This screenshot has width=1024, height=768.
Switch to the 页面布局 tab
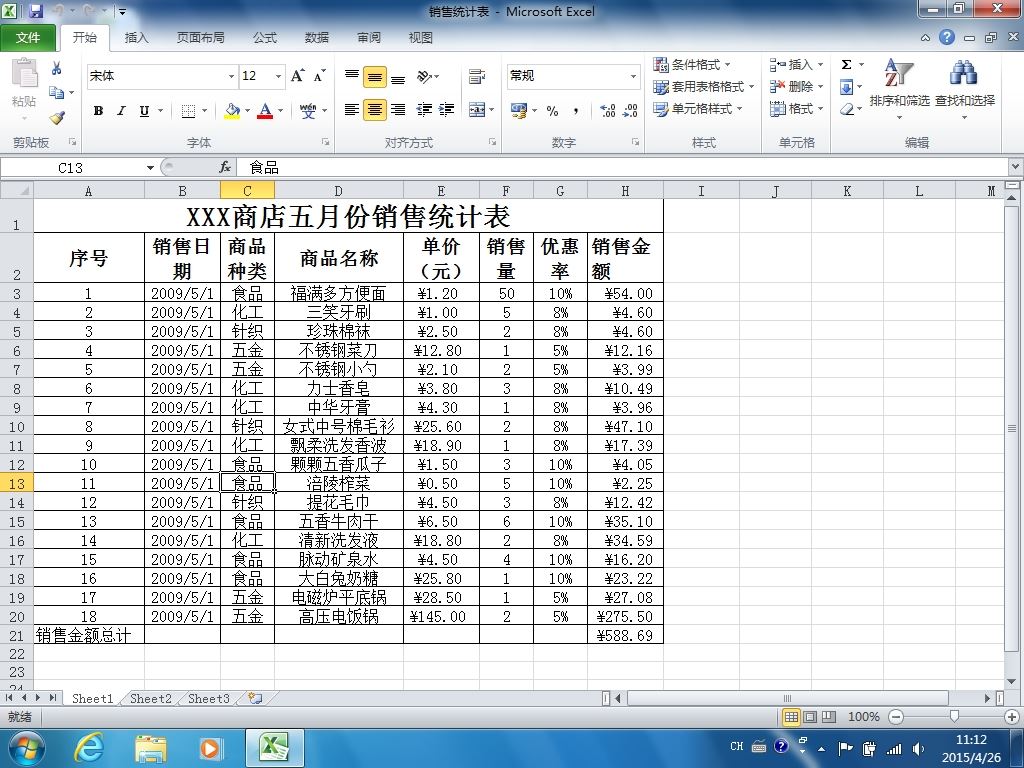[x=200, y=38]
